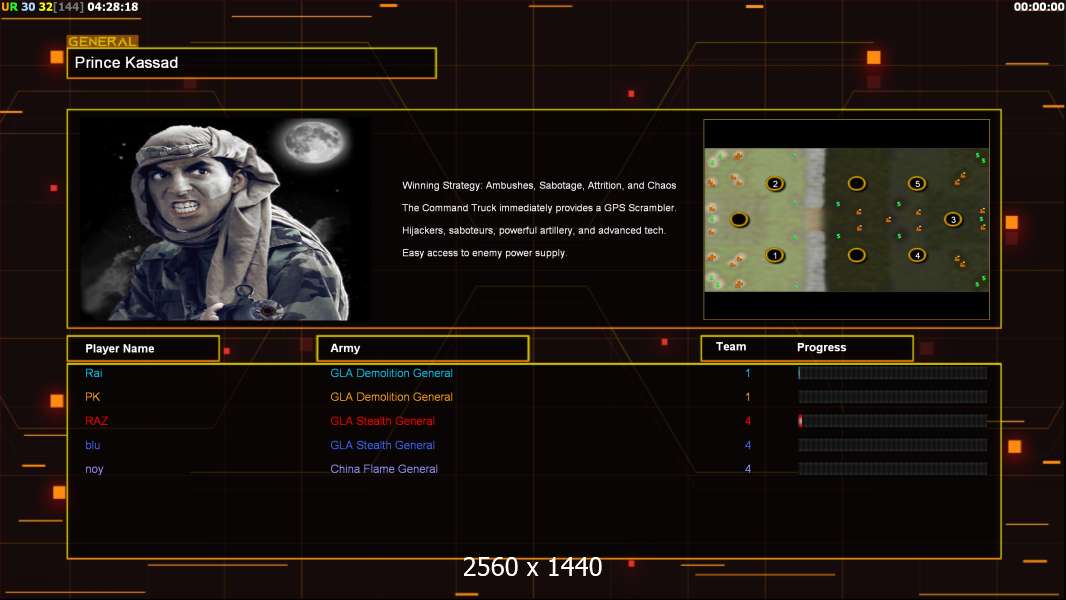Click start position marker 4 on minimap
This screenshot has height=600, width=1066.
(x=917, y=255)
